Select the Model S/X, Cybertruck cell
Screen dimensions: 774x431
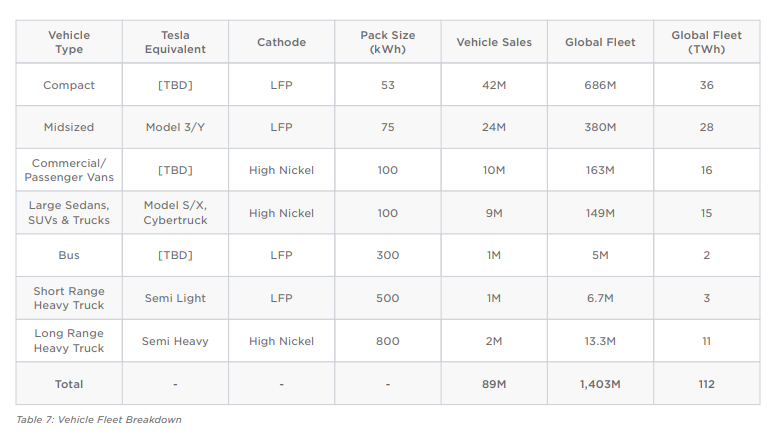click(x=175, y=213)
